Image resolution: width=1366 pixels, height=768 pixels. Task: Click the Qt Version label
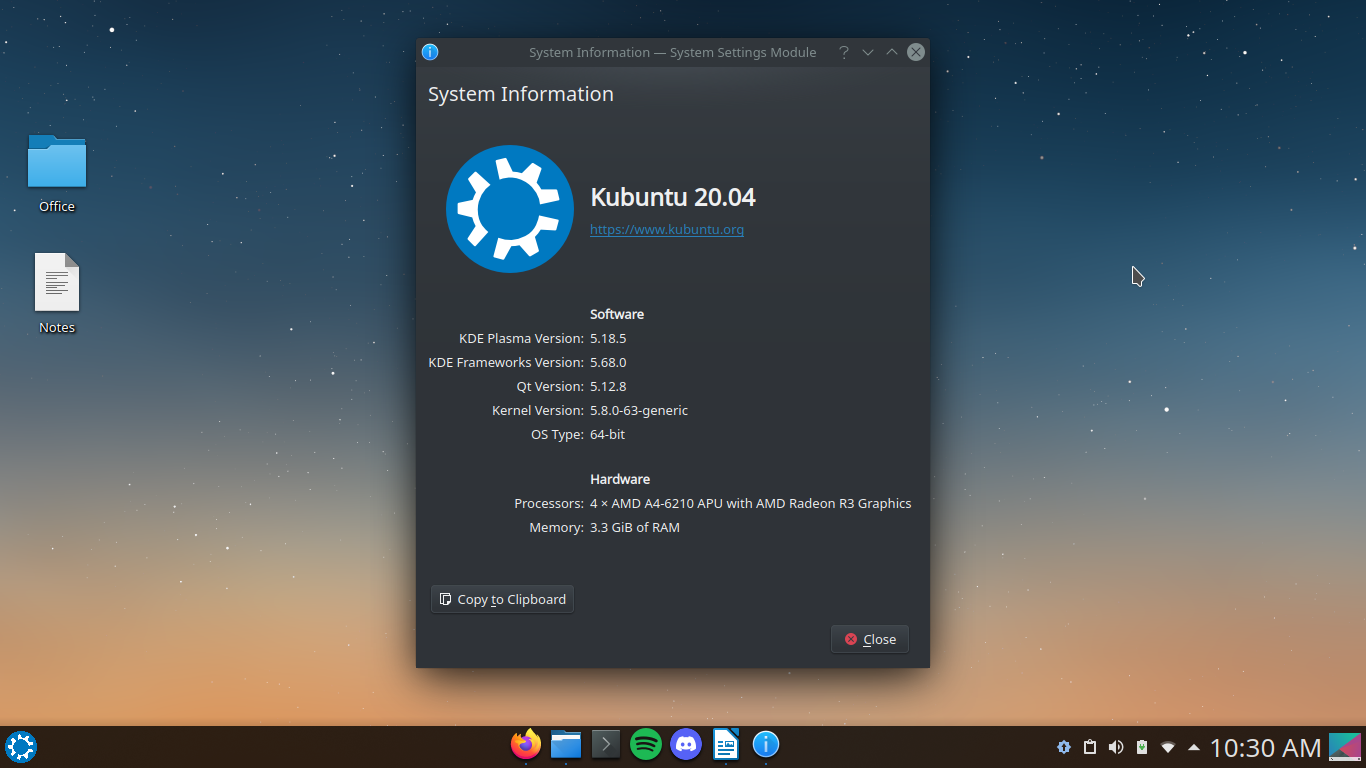click(x=550, y=386)
